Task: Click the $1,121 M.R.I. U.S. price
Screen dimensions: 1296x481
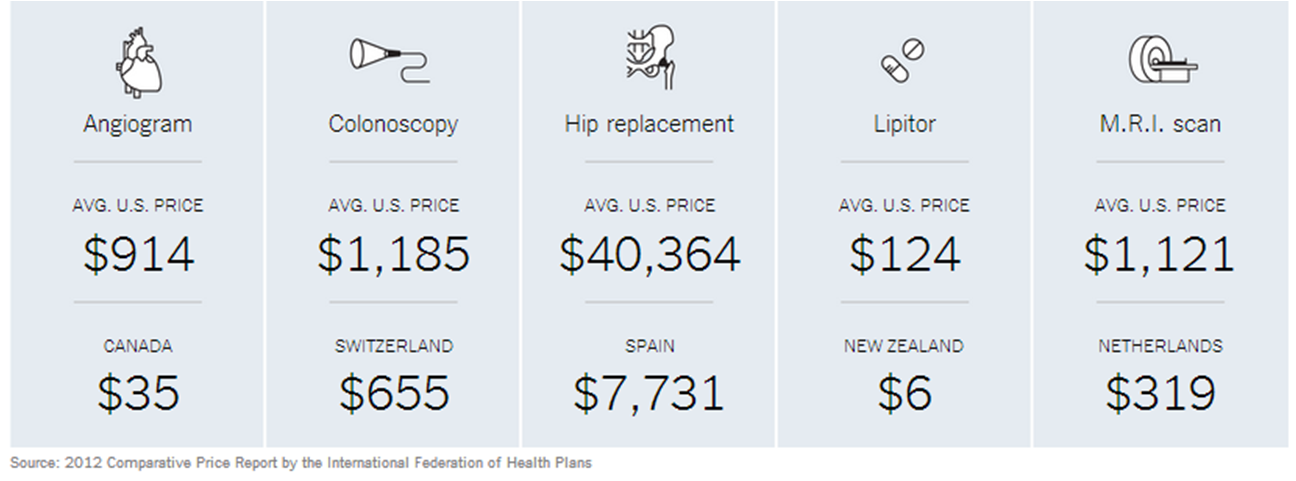Action: [1160, 255]
